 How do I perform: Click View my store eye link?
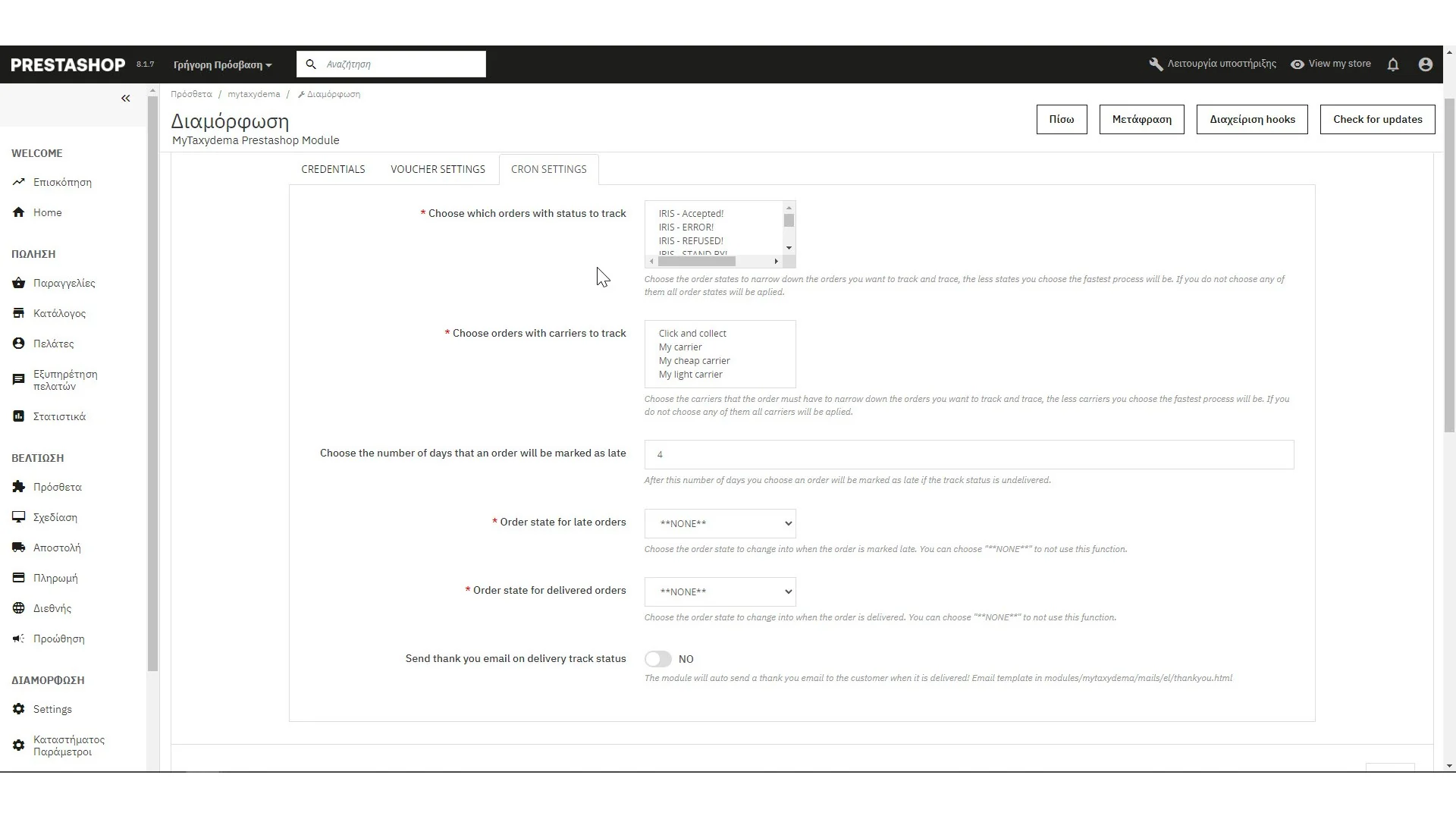tap(1331, 64)
